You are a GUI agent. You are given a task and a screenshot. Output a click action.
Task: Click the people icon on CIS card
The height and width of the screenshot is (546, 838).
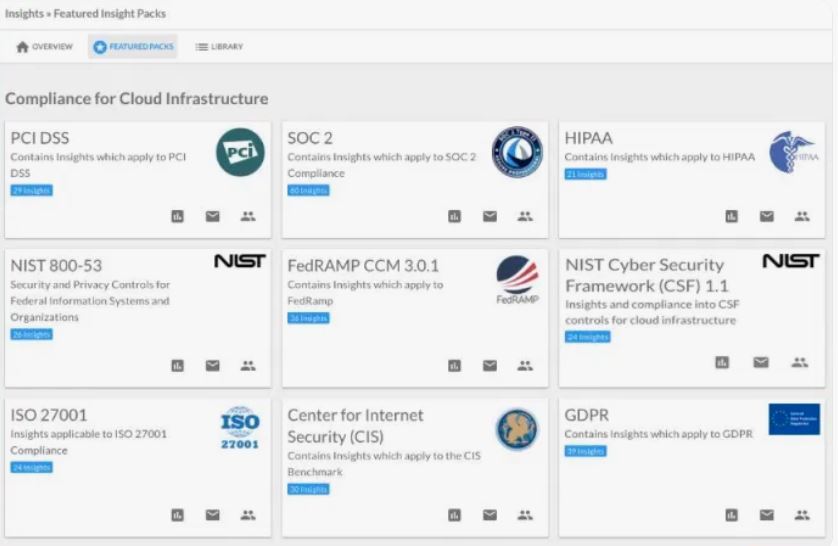525,515
